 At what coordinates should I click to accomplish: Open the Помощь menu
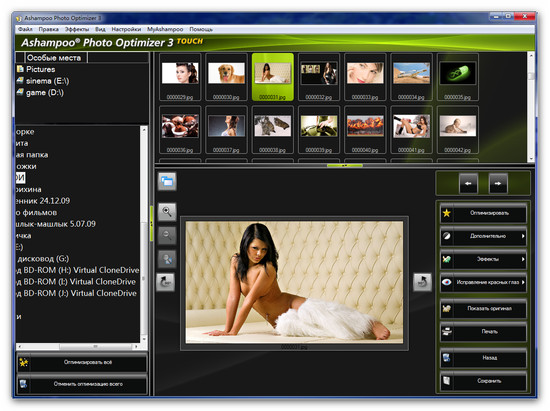(201, 29)
